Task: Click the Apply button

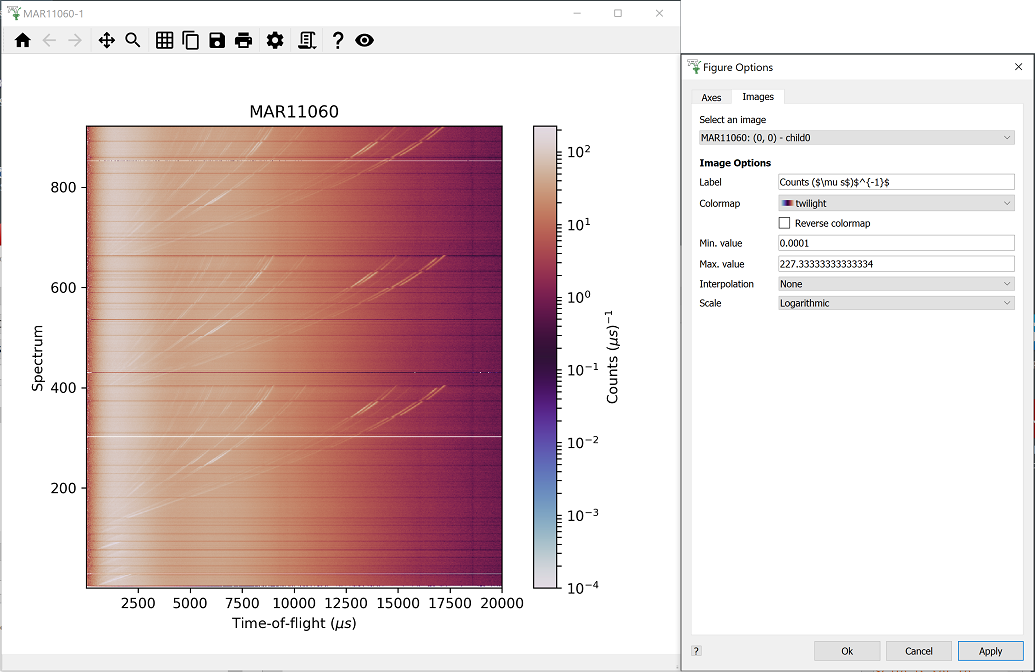Action: (990, 651)
